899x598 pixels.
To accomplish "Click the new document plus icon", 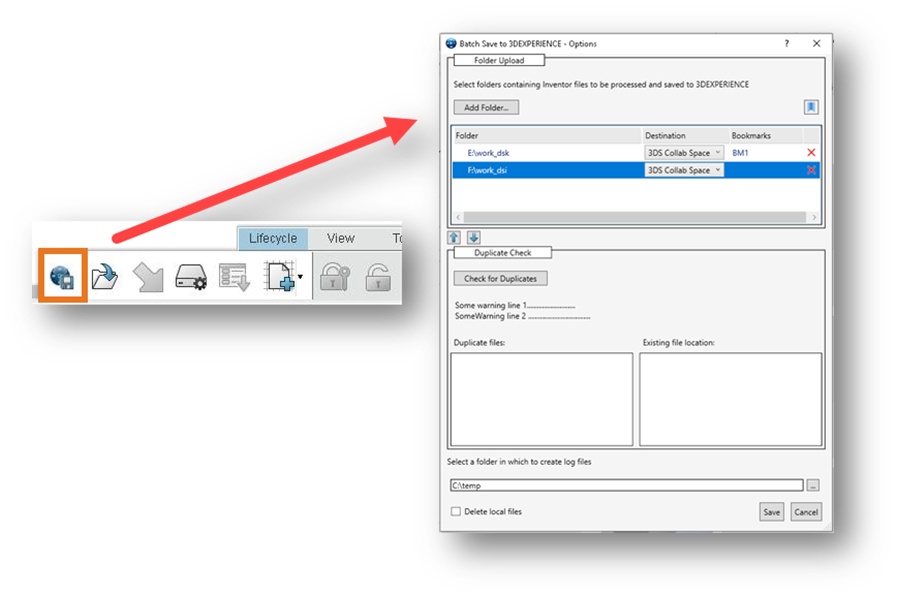I will click(x=279, y=276).
